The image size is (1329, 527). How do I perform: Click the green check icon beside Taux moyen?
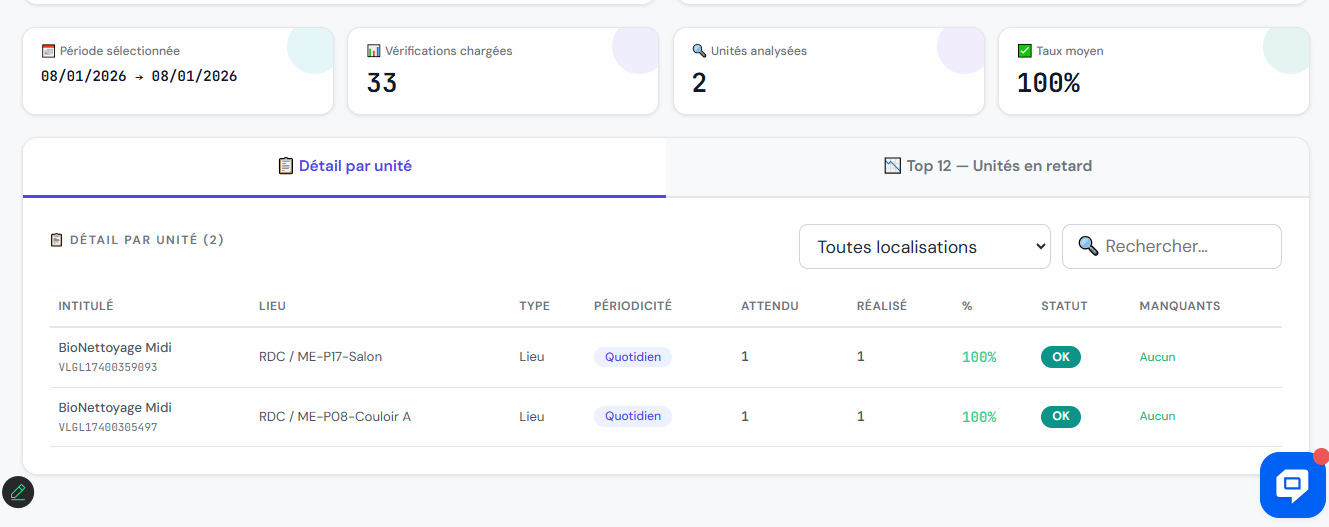(1024, 51)
